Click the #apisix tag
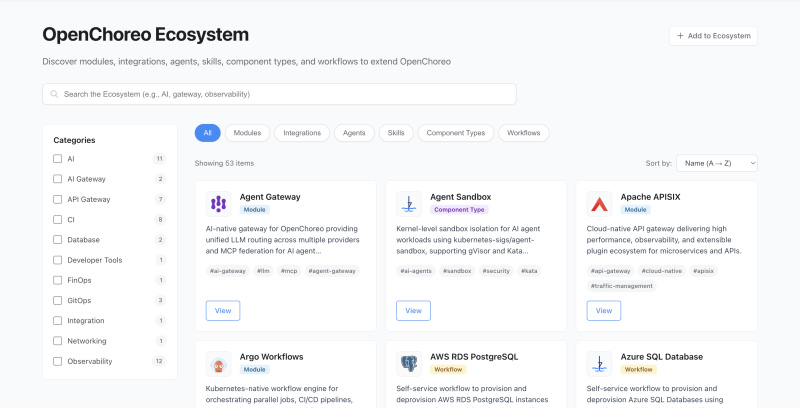The image size is (800, 408). (x=704, y=271)
